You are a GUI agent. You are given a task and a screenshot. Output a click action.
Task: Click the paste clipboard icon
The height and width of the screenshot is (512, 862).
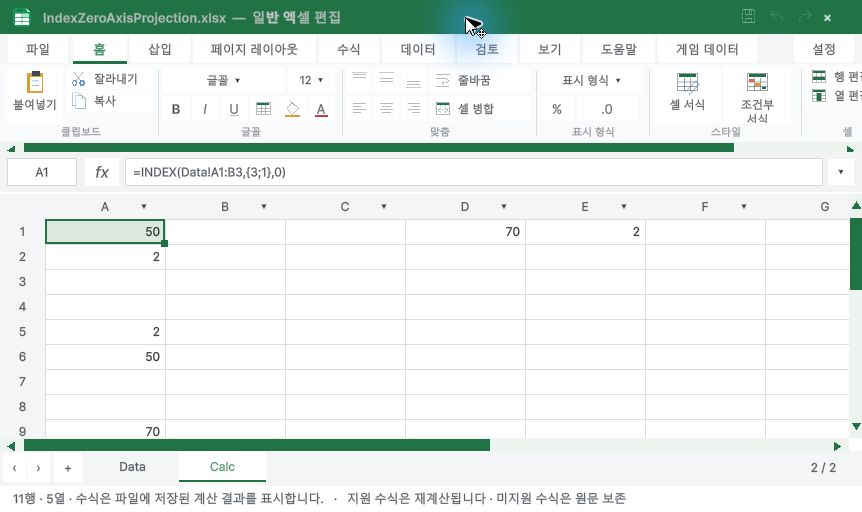[x=35, y=82]
